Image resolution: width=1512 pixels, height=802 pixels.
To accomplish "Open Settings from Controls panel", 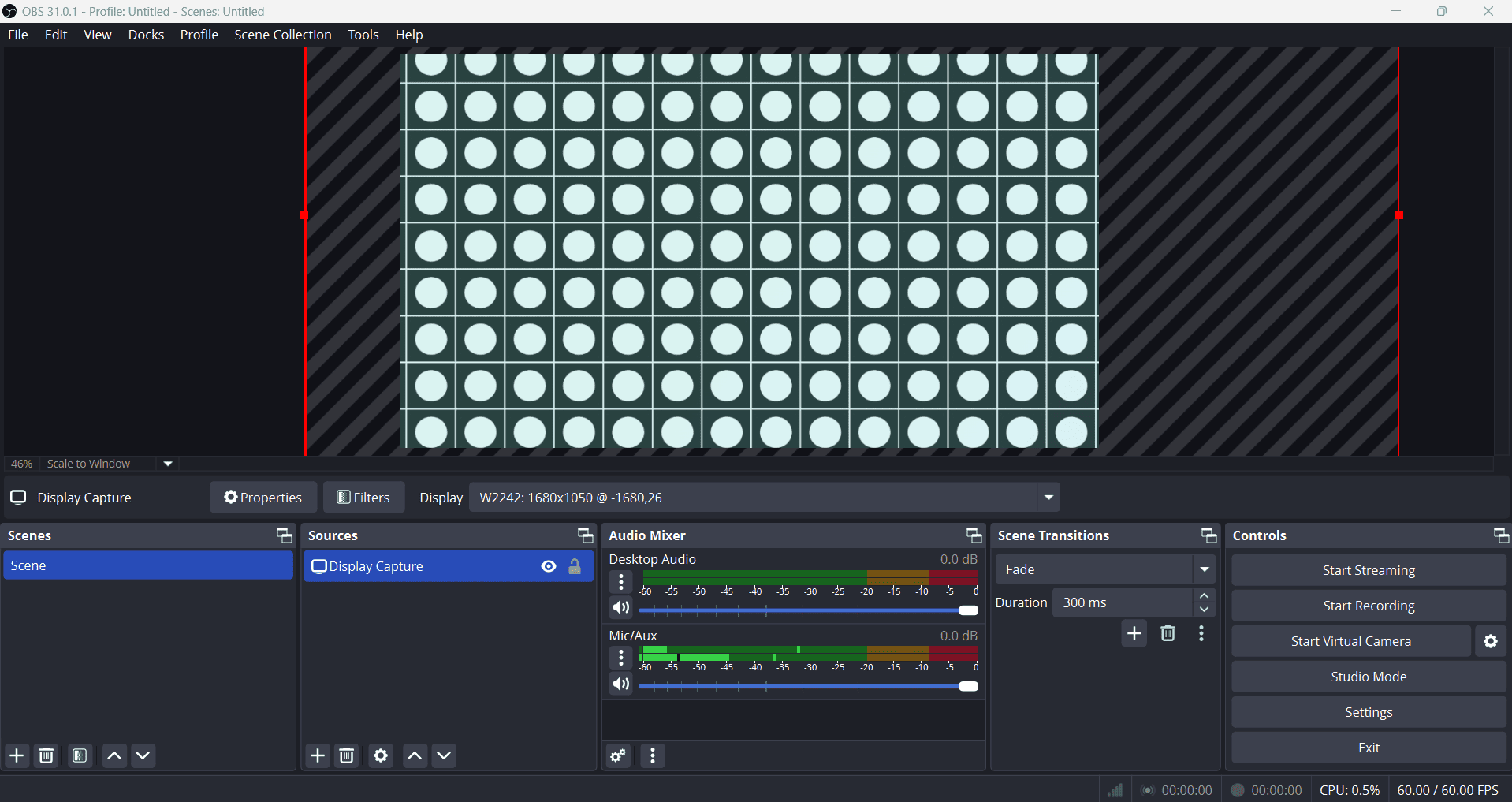I will (1369, 712).
